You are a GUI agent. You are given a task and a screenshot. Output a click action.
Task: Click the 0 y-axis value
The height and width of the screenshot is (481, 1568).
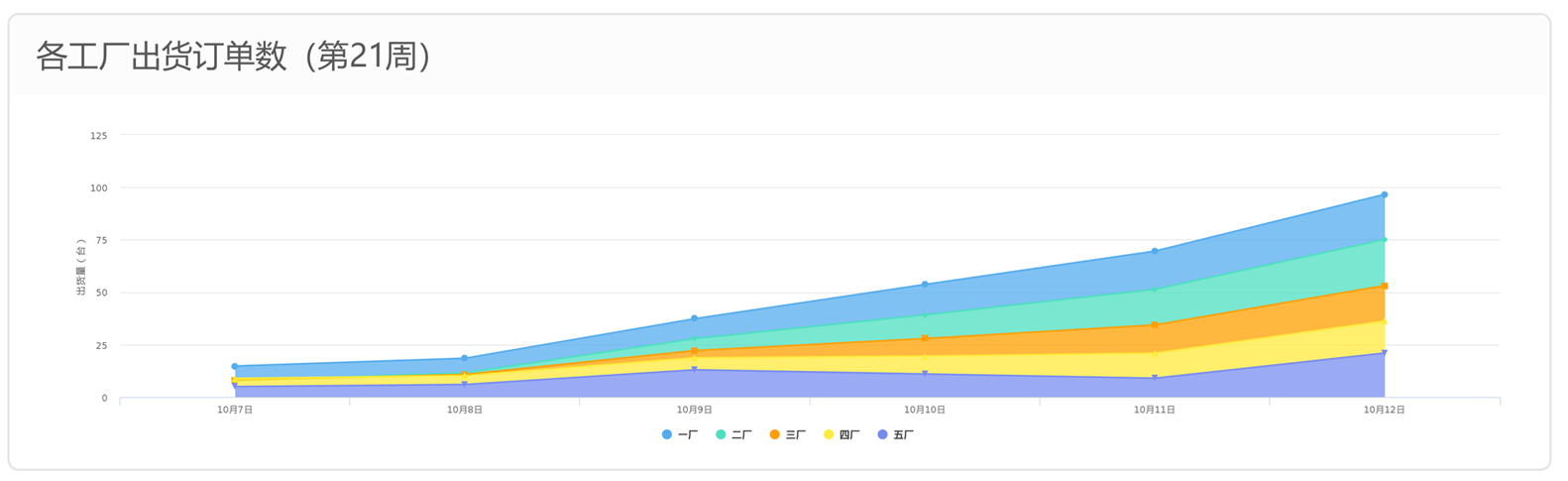[x=105, y=398]
